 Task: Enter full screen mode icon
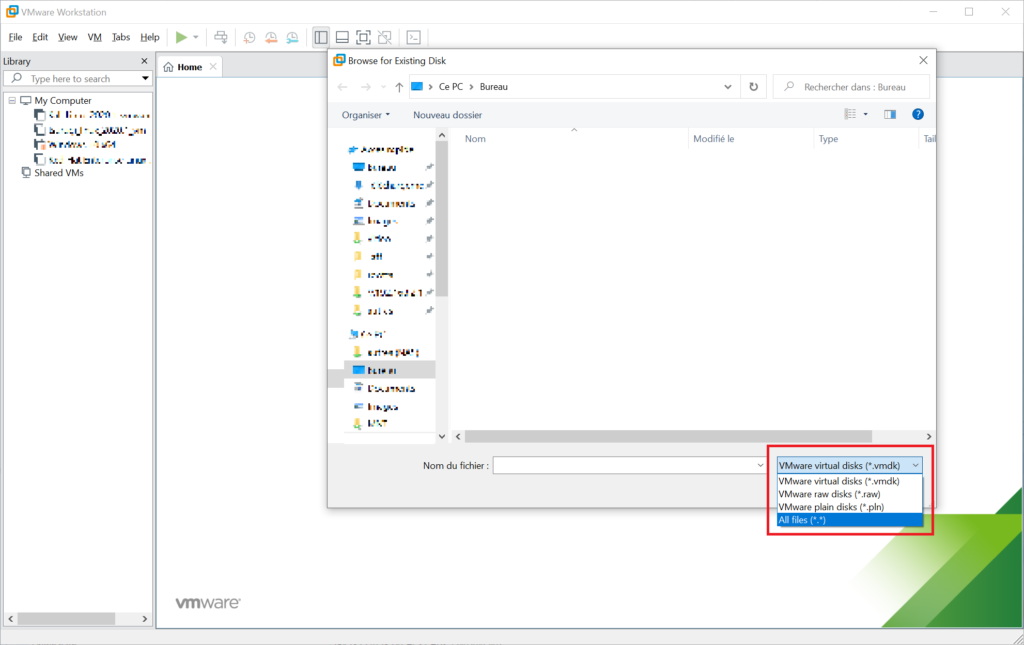click(x=363, y=37)
